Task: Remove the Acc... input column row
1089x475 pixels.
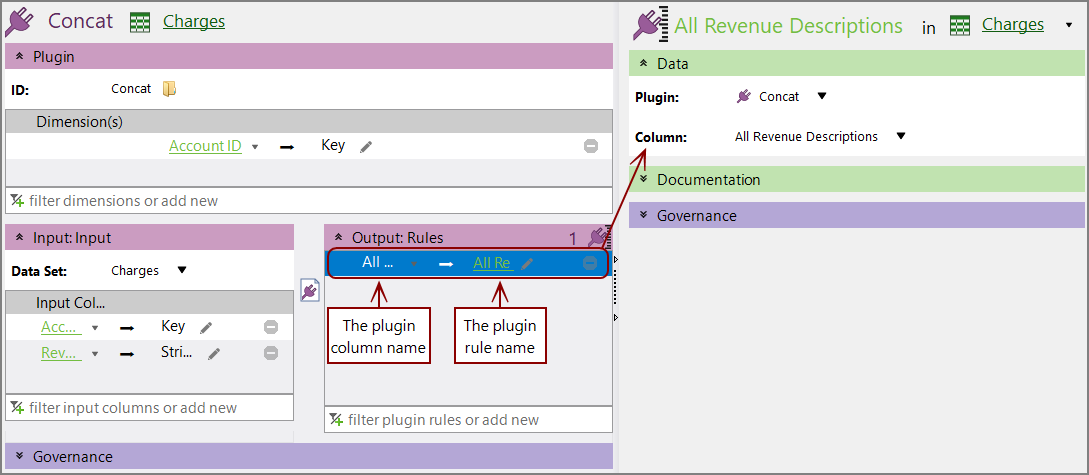Action: click(271, 327)
